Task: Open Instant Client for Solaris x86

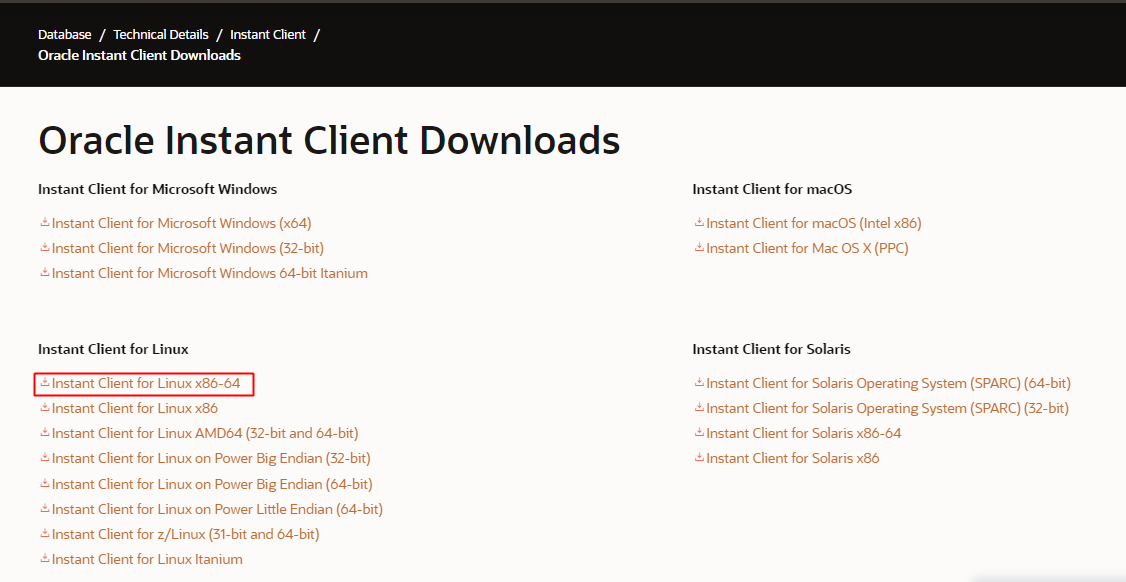Action: pyautogui.click(x=792, y=458)
